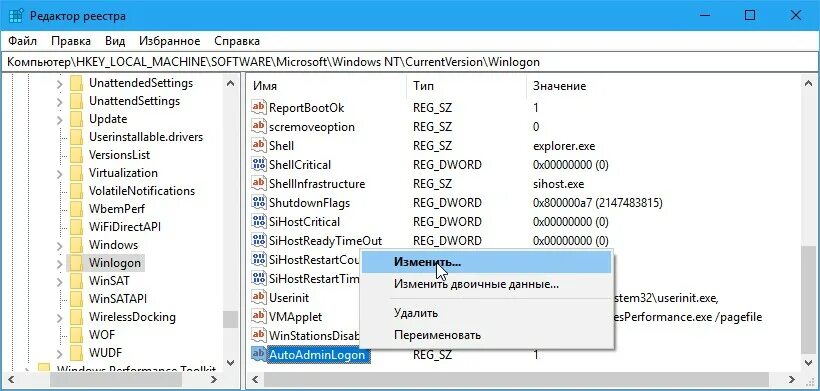Click the SiHostReadyTimeOut DWORD value icon
Screen dimensions: 820x391
coord(259,240)
